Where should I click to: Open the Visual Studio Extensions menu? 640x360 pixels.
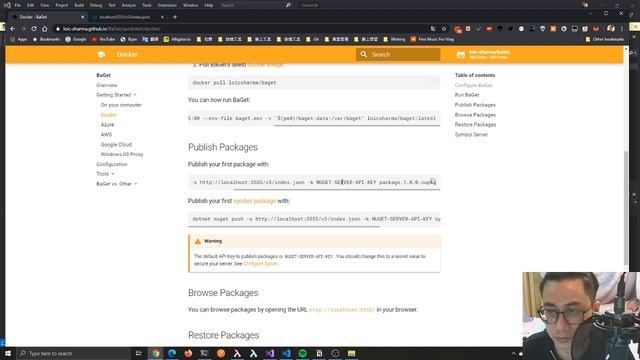click(x=167, y=5)
